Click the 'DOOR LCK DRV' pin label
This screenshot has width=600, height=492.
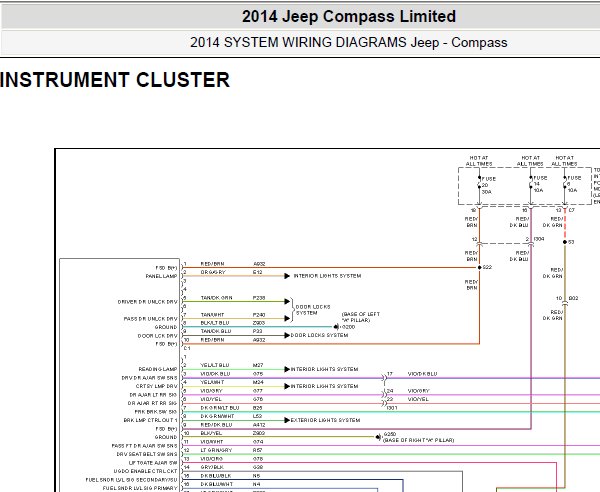click(157, 336)
